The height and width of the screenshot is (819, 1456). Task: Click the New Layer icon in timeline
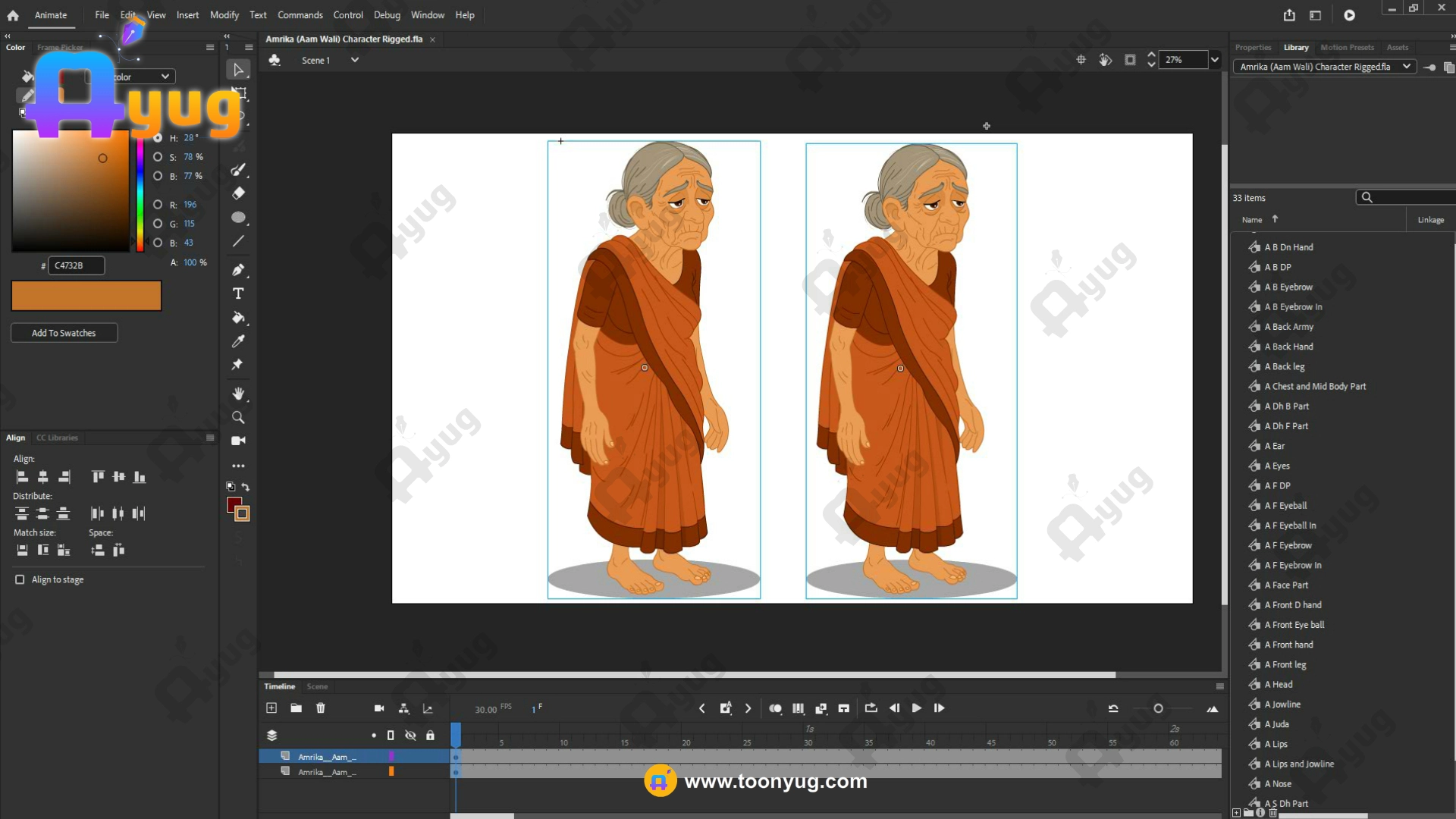tap(271, 708)
